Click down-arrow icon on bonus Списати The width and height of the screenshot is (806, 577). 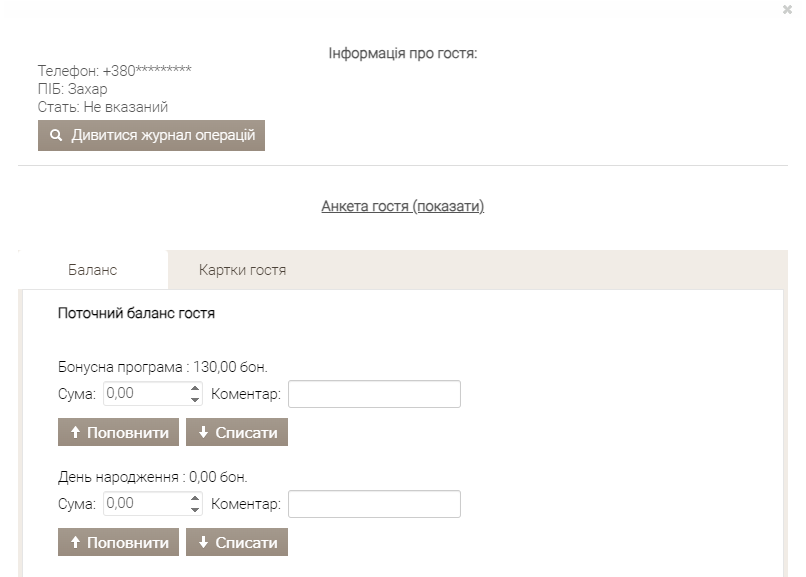click(204, 432)
